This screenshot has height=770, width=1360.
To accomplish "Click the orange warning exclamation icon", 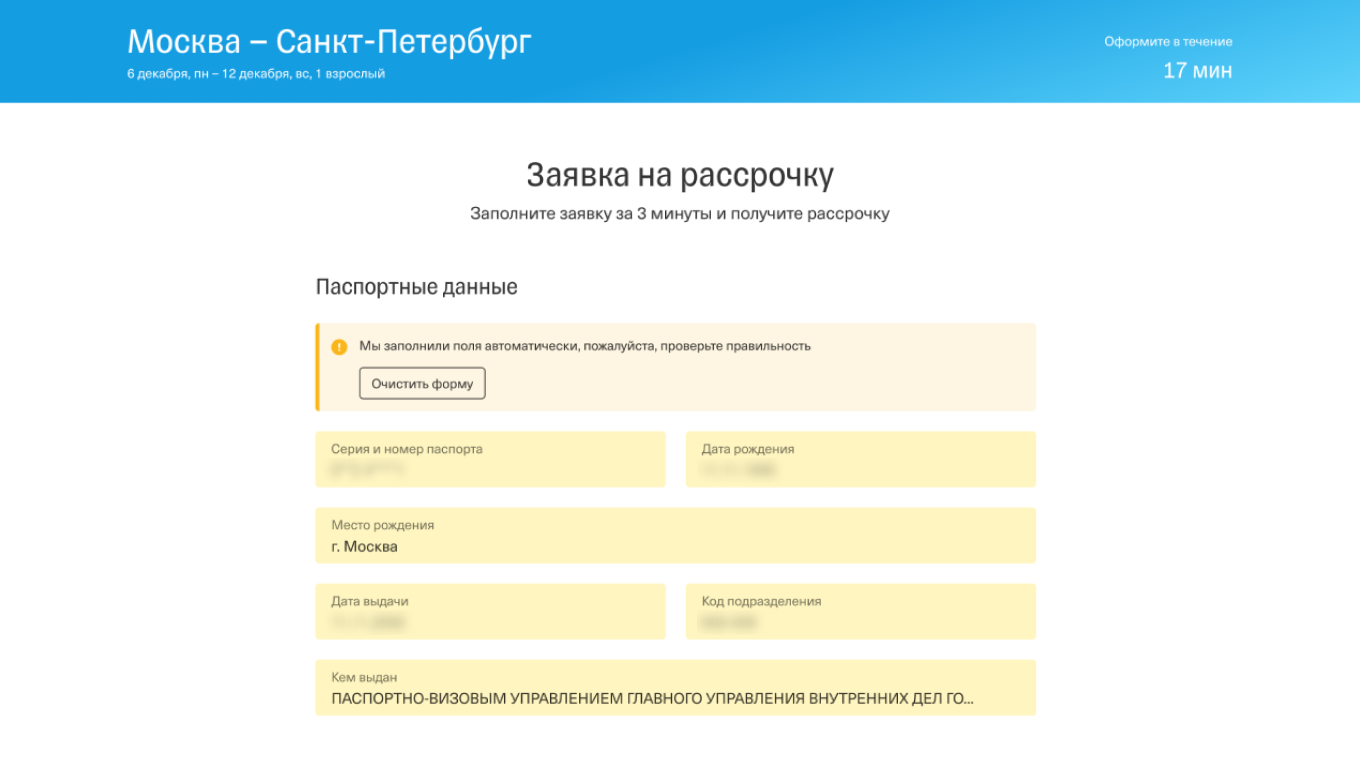I will (340, 345).
